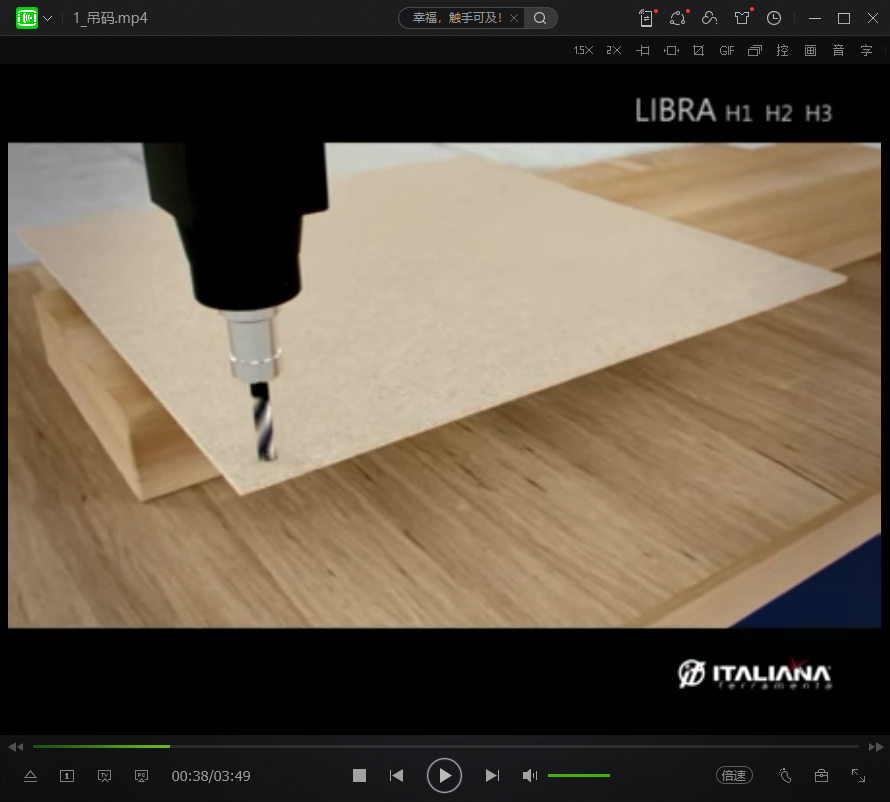This screenshot has width=890, height=802.
Task: Open the phone transfer icon in title bar
Action: 647,18
